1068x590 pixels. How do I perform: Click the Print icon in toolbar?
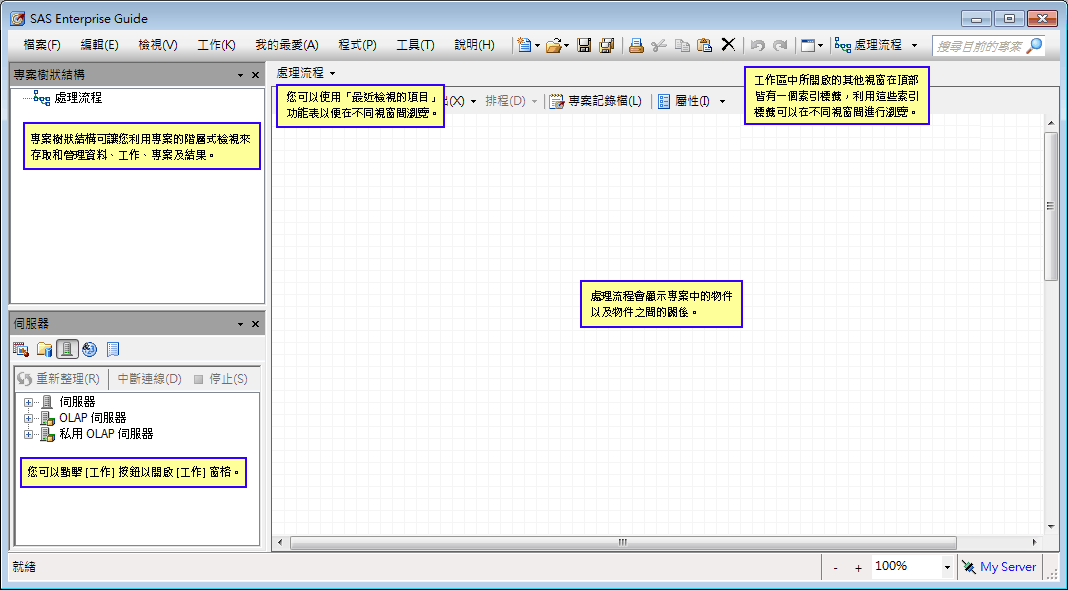click(x=636, y=45)
